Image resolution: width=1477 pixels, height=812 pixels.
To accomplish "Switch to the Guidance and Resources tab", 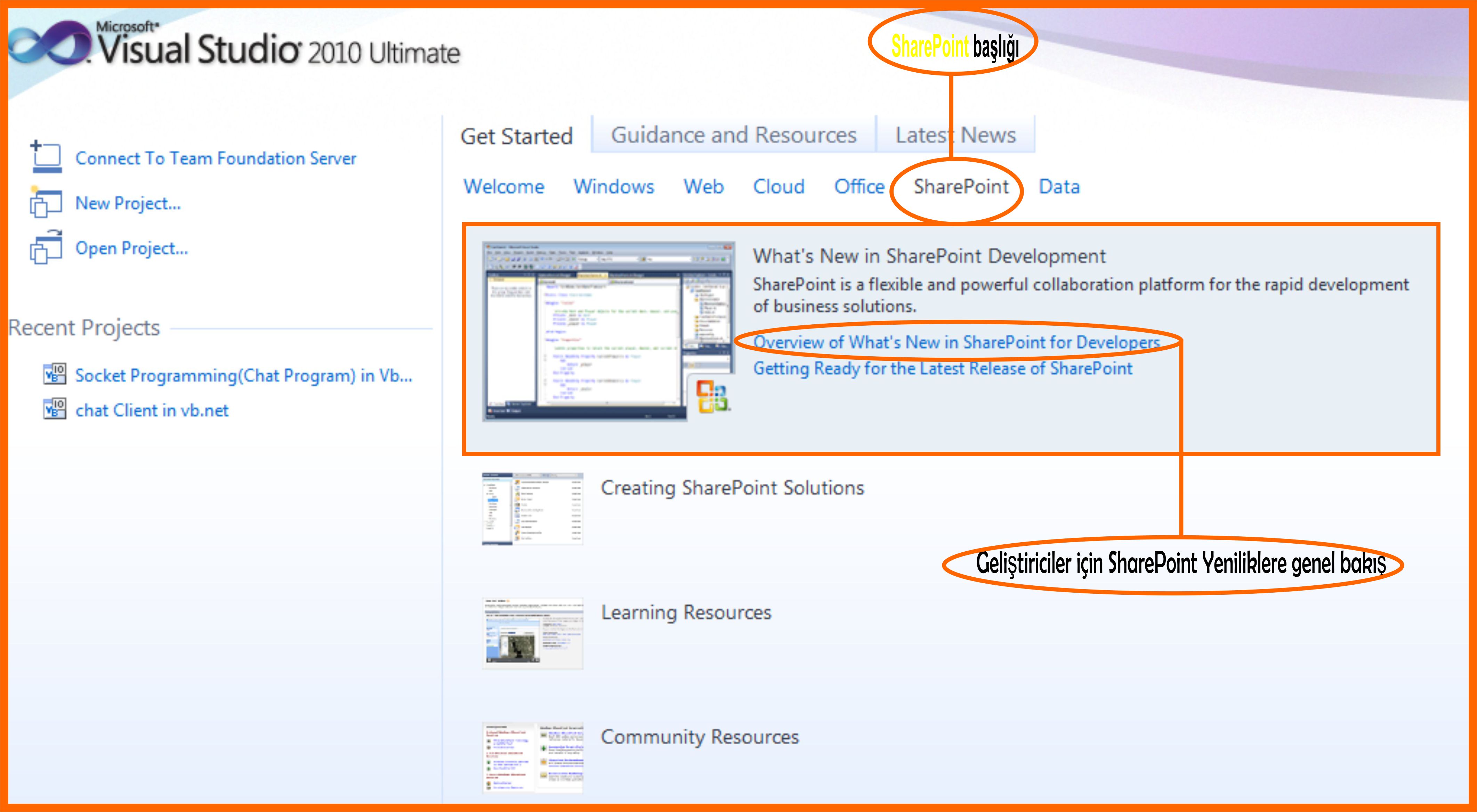I will (x=733, y=135).
